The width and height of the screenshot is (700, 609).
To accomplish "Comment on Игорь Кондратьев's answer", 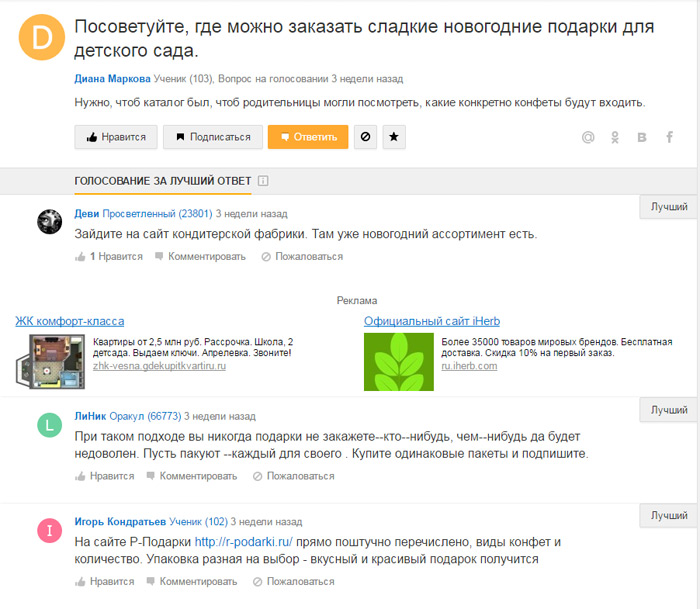I will [x=192, y=581].
